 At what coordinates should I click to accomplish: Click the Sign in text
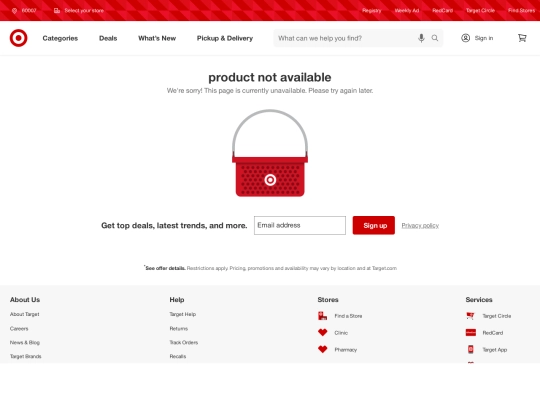pyautogui.click(x=484, y=38)
